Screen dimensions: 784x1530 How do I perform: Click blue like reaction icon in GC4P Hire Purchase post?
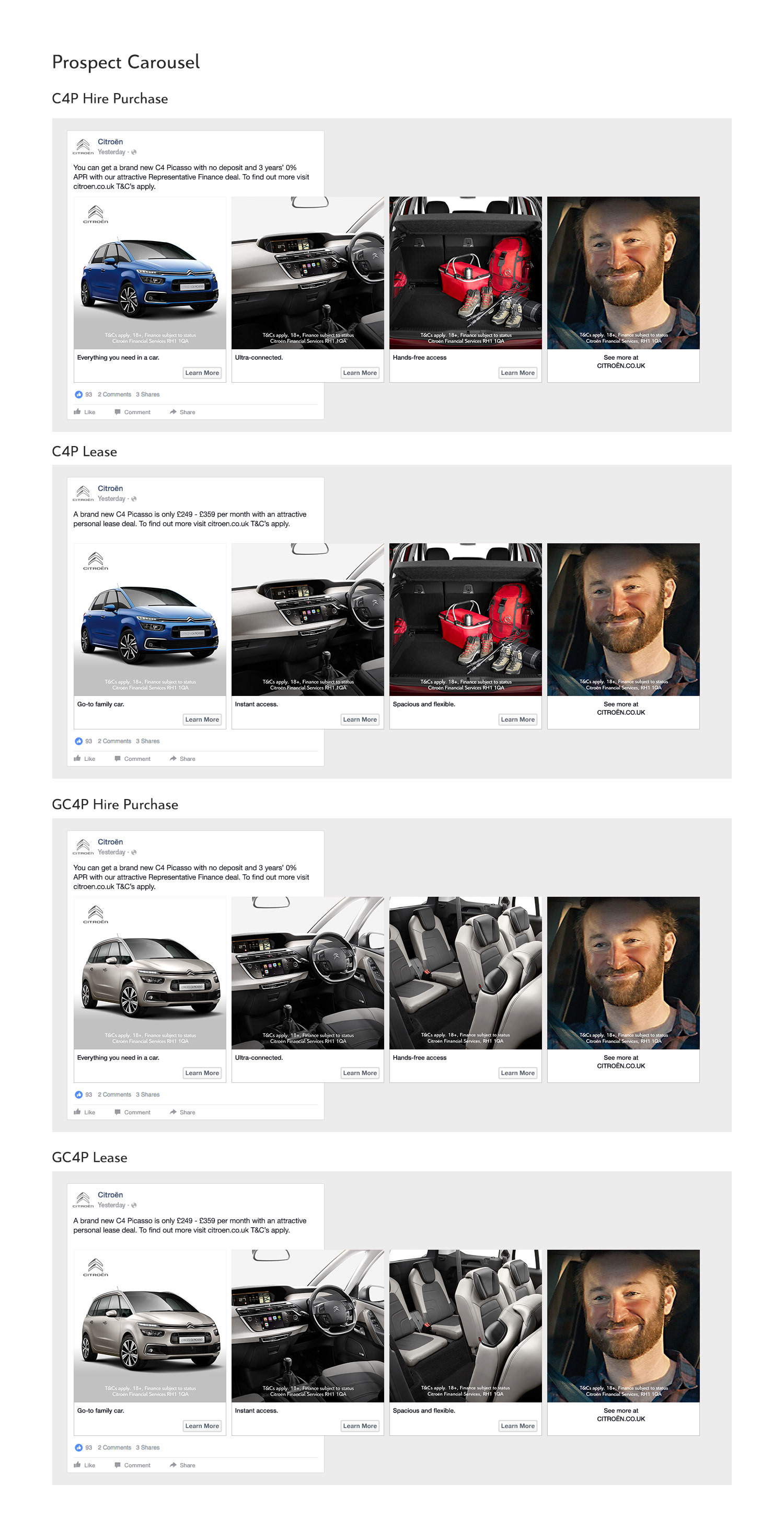78,1094
